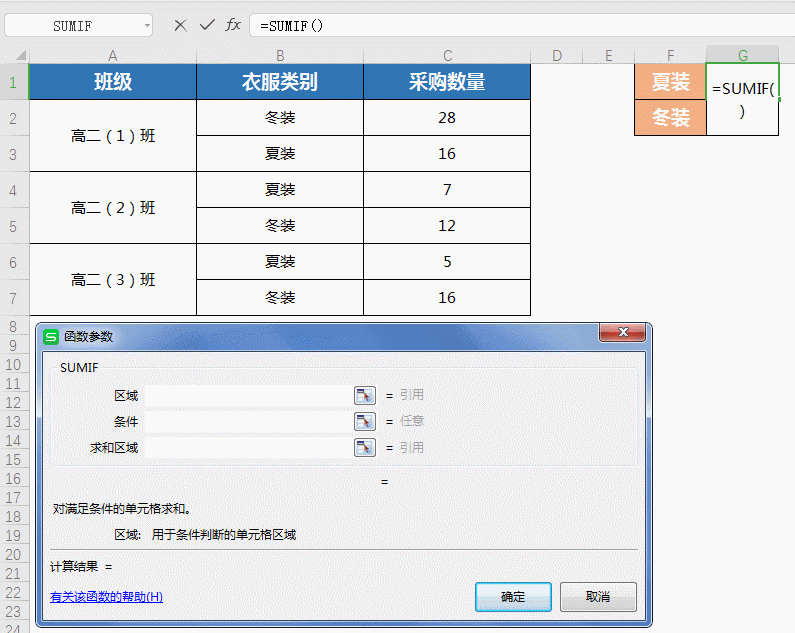The image size is (795, 633).
Task: Cancel formula entry with the X icon
Action: [x=180, y=25]
